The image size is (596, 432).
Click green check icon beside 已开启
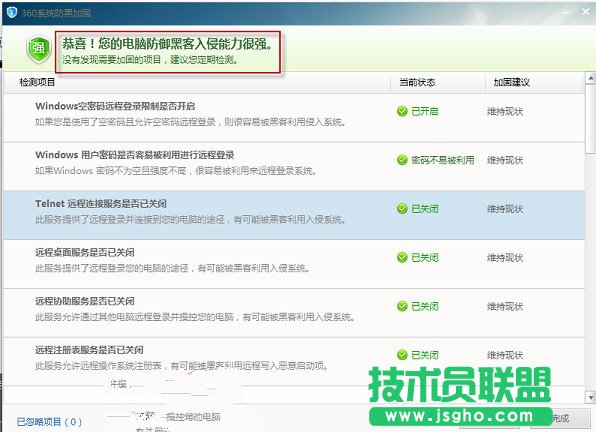(402, 111)
